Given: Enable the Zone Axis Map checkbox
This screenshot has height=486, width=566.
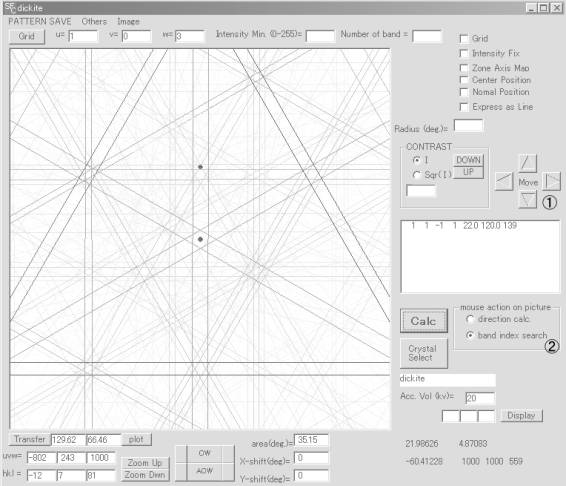Looking at the screenshot, I should (x=464, y=68).
